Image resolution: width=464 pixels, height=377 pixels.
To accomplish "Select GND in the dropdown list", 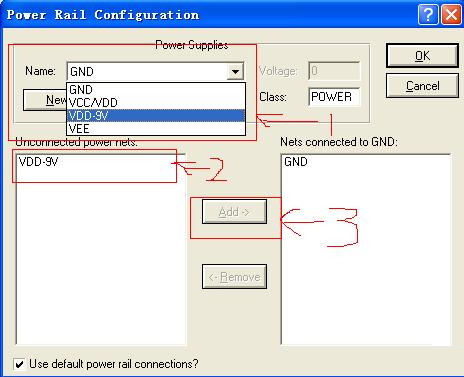I will coord(156,90).
